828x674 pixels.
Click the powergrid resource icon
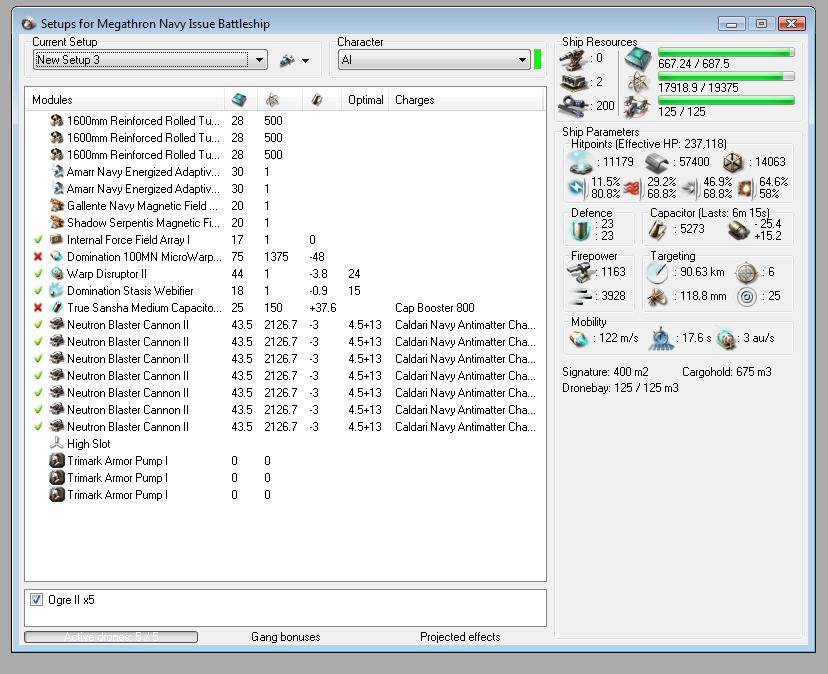[x=638, y=82]
